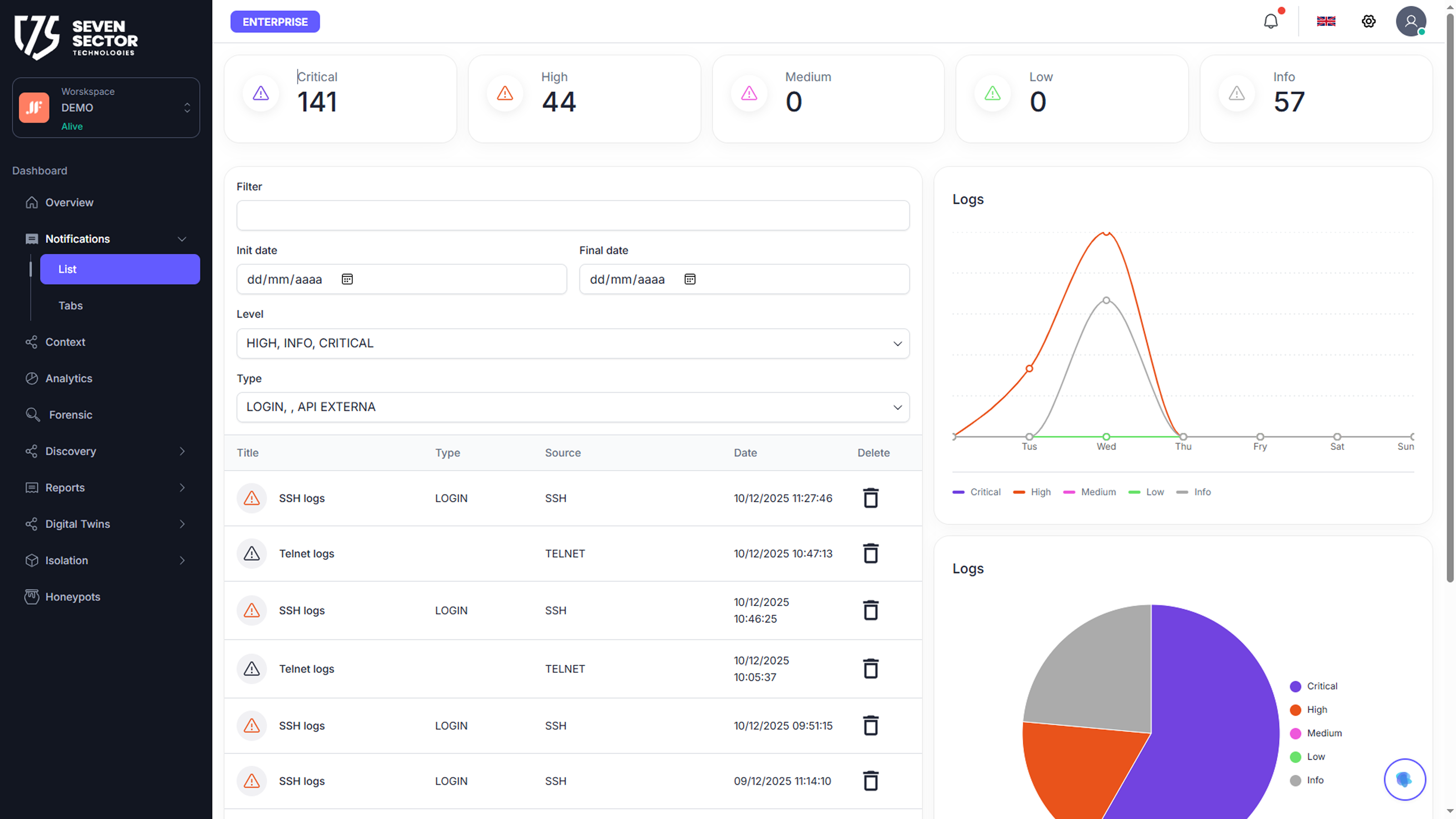Delete the first SSH logs entry
Image resolution: width=1456 pixels, height=819 pixels.
point(870,498)
